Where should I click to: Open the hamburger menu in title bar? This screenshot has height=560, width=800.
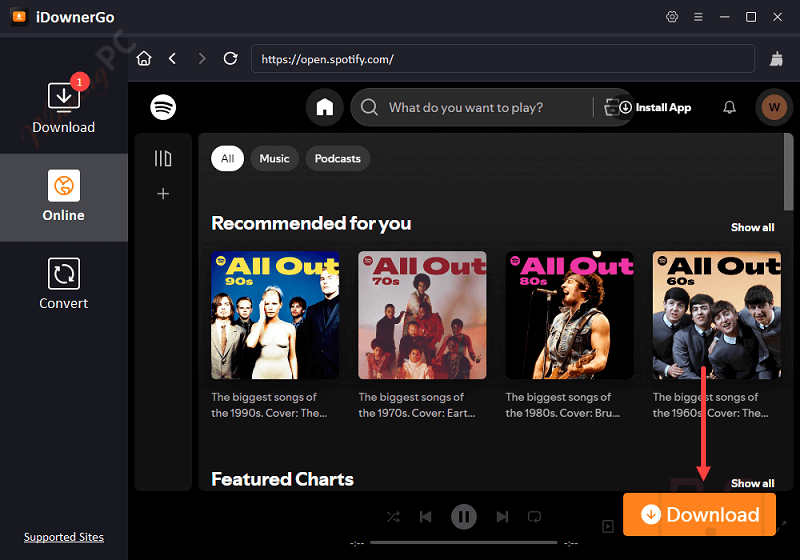[x=699, y=17]
